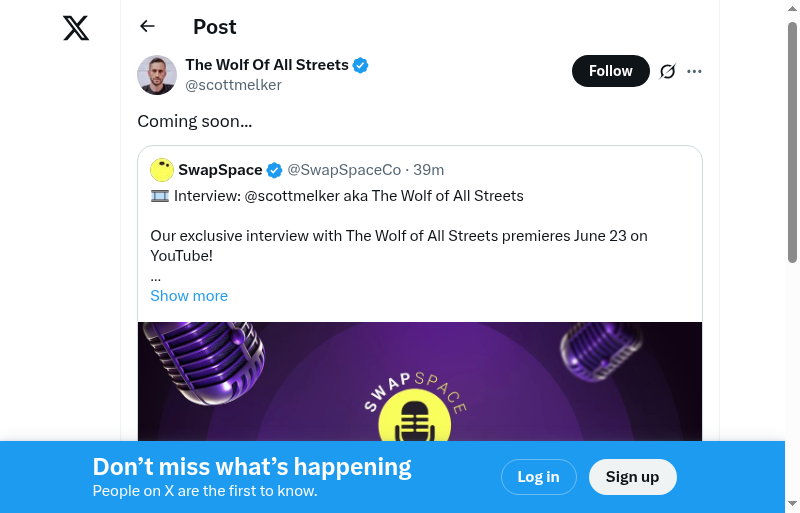The image size is (800, 513).
Task: Click SwapSpace's yellow profile avatar
Action: [162, 170]
